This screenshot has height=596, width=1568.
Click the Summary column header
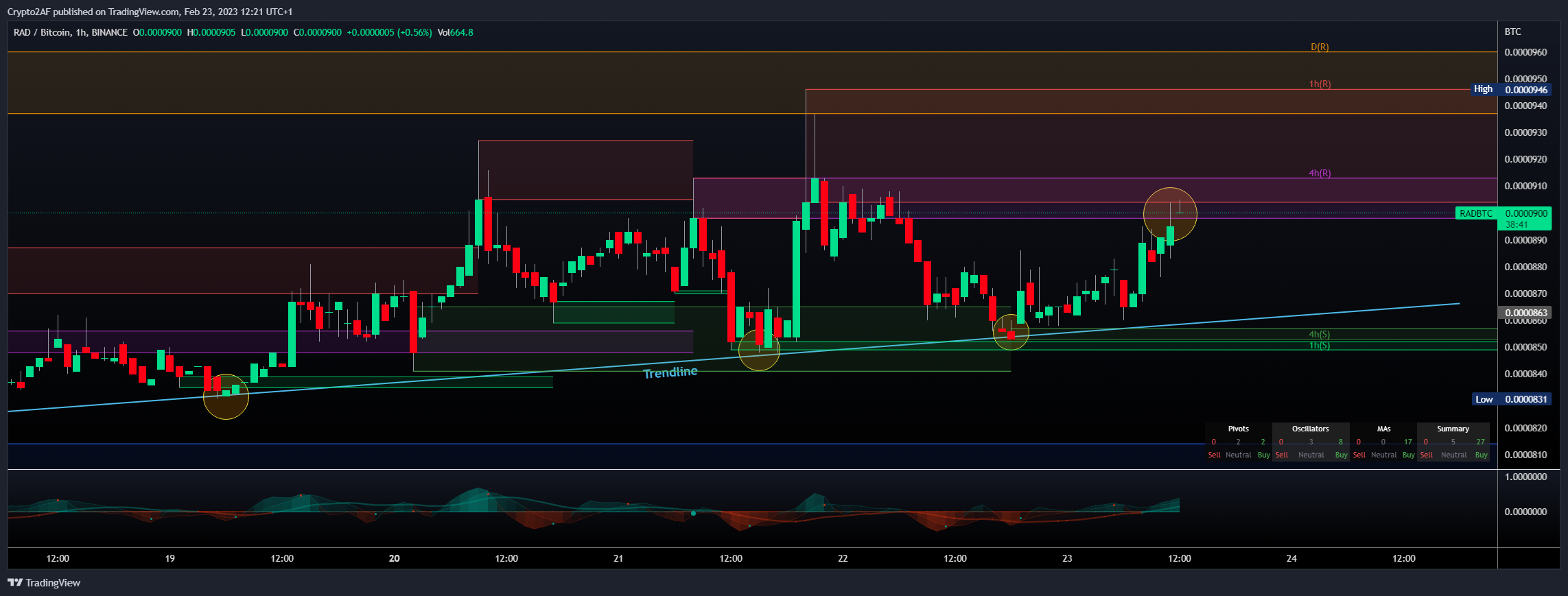pyautogui.click(x=1453, y=429)
